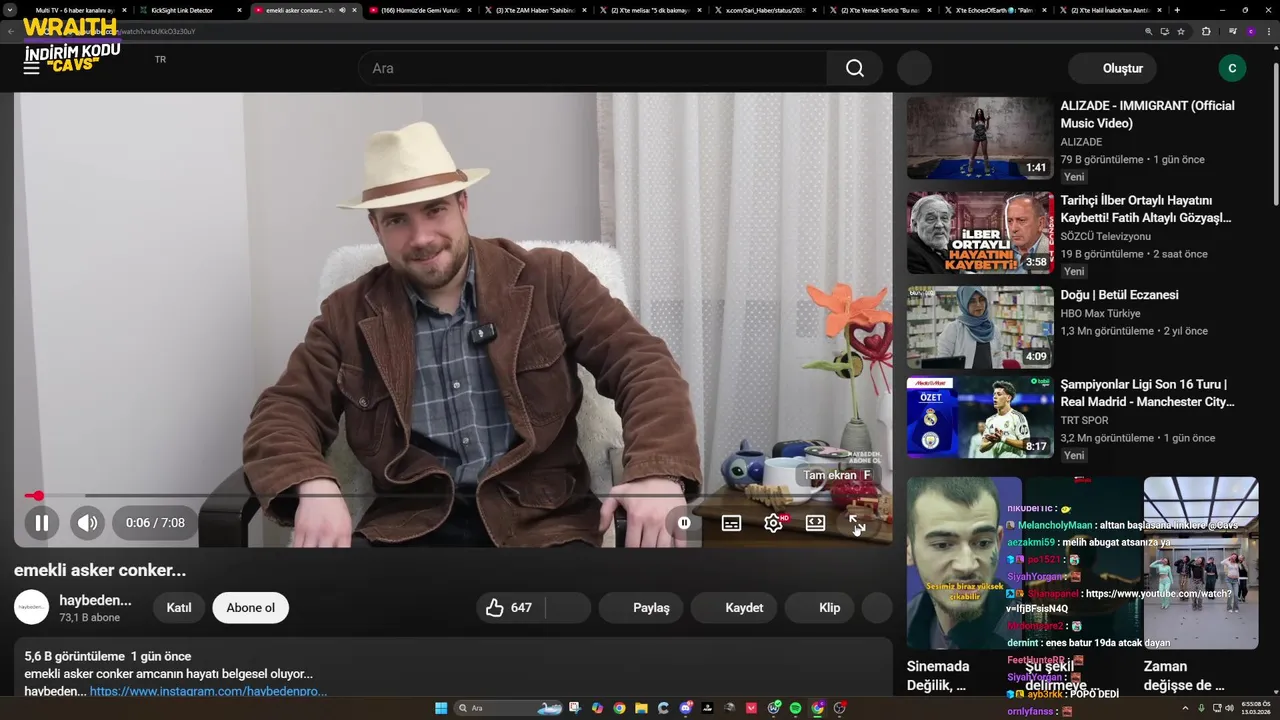
Task: Click the Oluştur create button
Action: click(x=1112, y=68)
